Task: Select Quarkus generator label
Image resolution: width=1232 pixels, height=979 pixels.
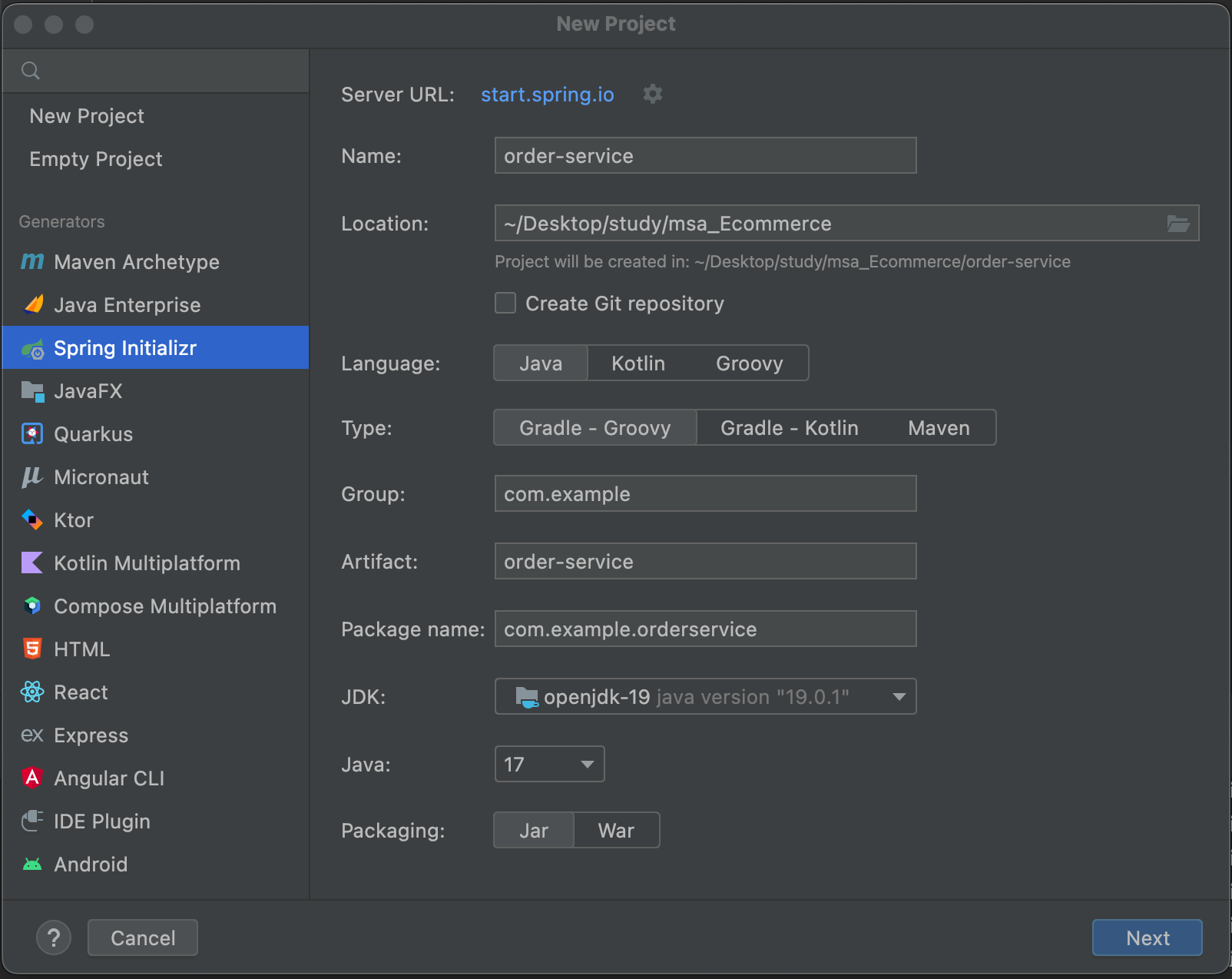Action: point(94,434)
